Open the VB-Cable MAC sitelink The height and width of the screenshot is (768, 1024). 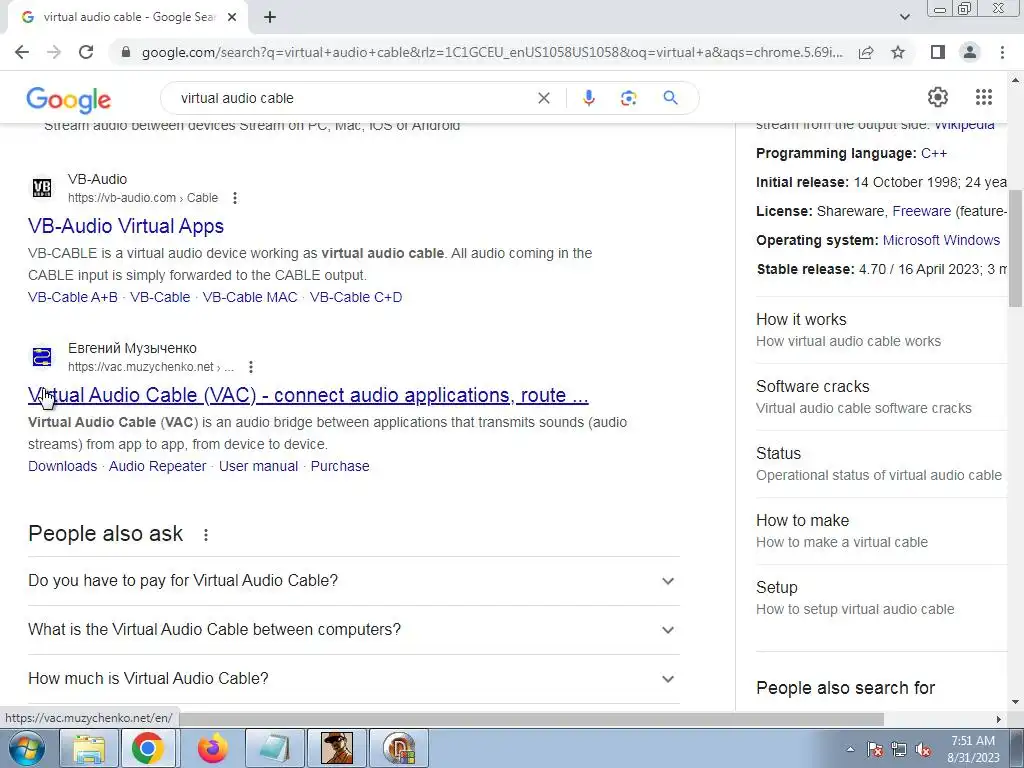point(250,297)
